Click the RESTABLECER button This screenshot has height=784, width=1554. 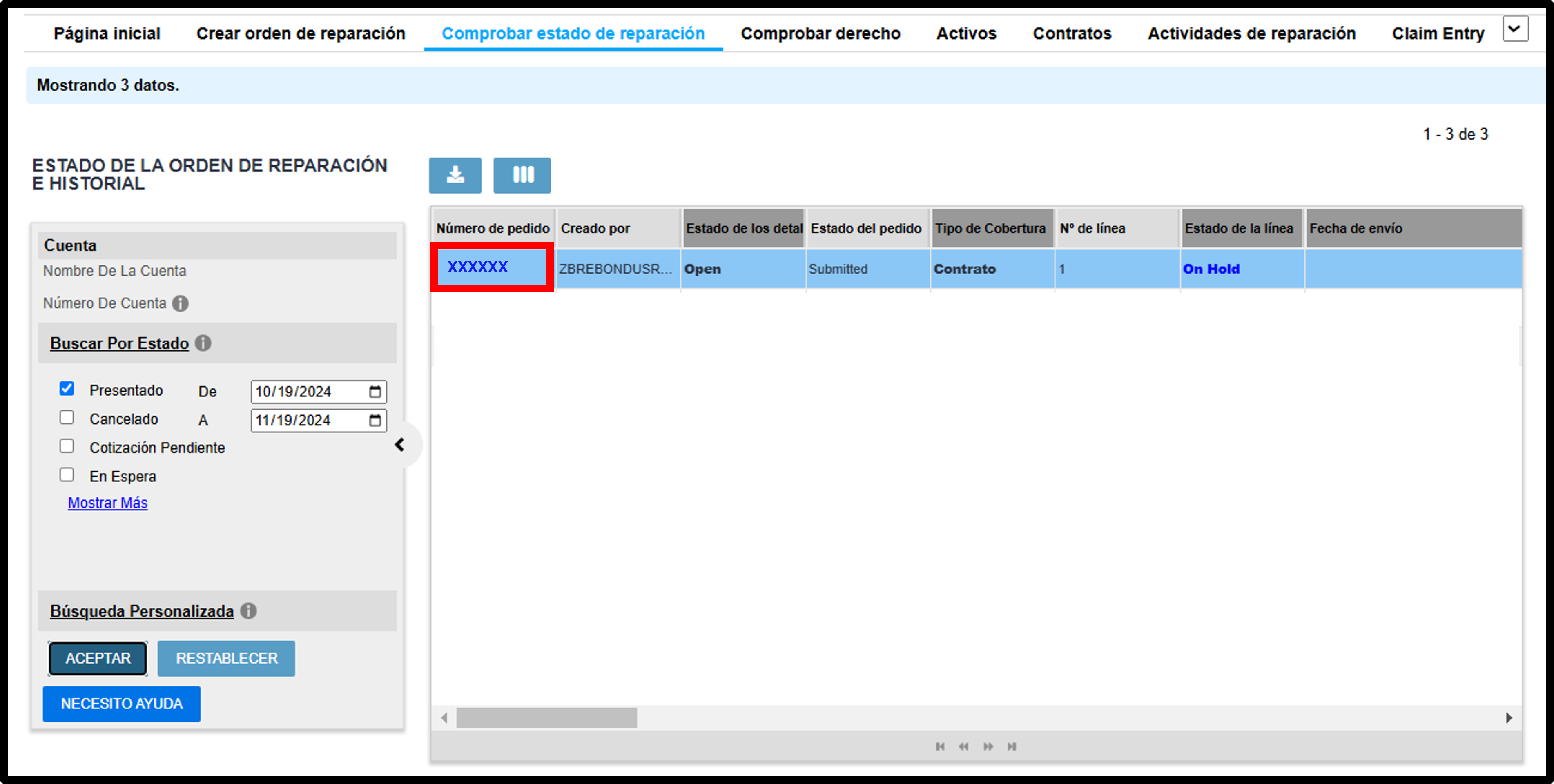(x=226, y=658)
